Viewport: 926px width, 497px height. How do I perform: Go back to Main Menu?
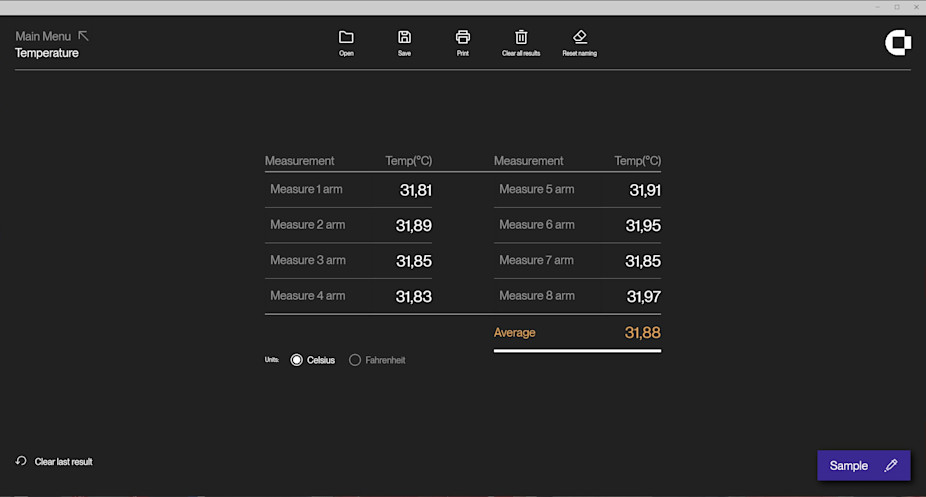point(43,36)
